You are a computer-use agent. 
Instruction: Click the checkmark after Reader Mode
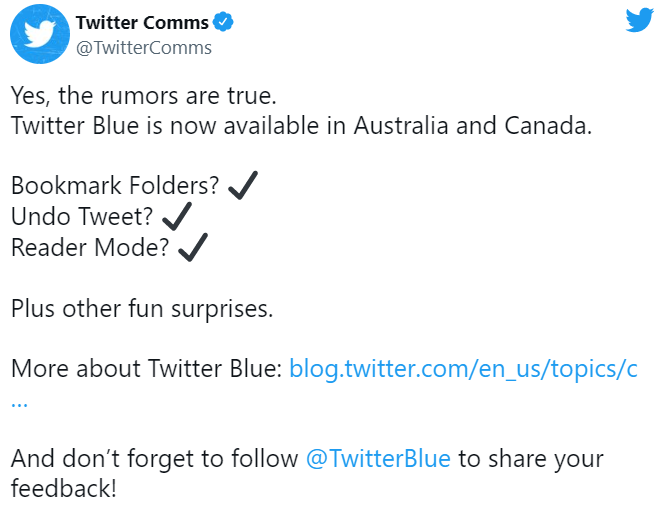coord(192,246)
